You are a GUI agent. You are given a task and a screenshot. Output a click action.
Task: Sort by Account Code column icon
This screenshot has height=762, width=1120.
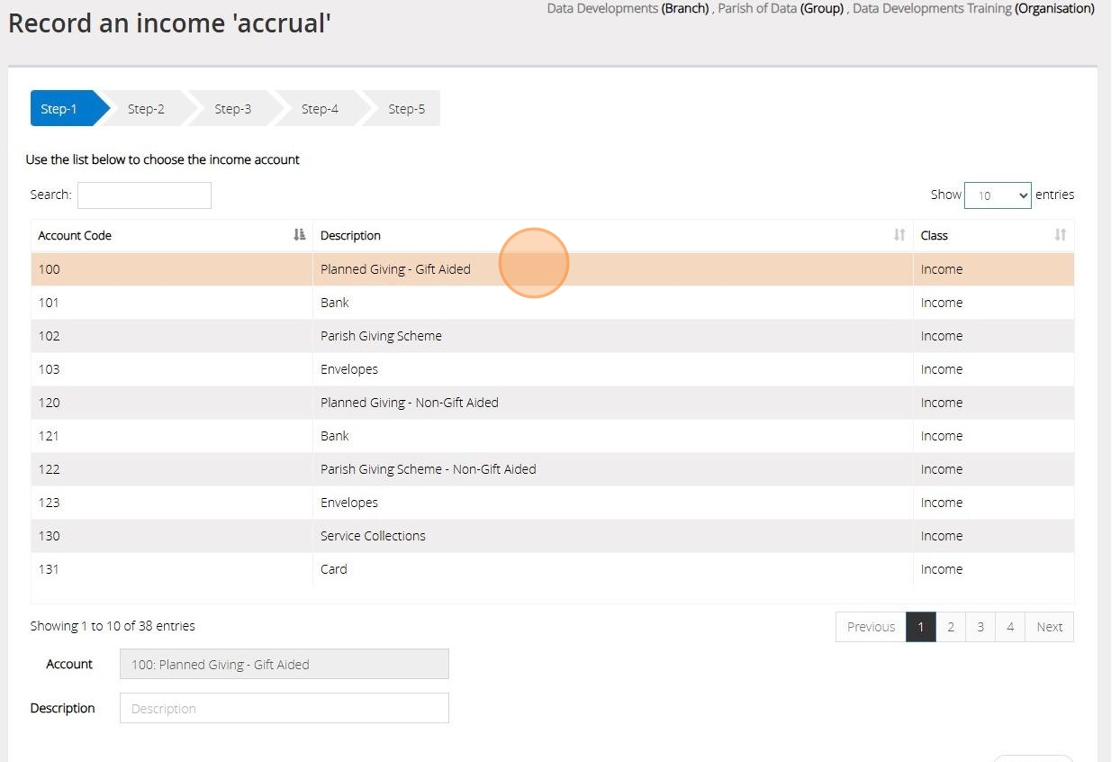299,235
